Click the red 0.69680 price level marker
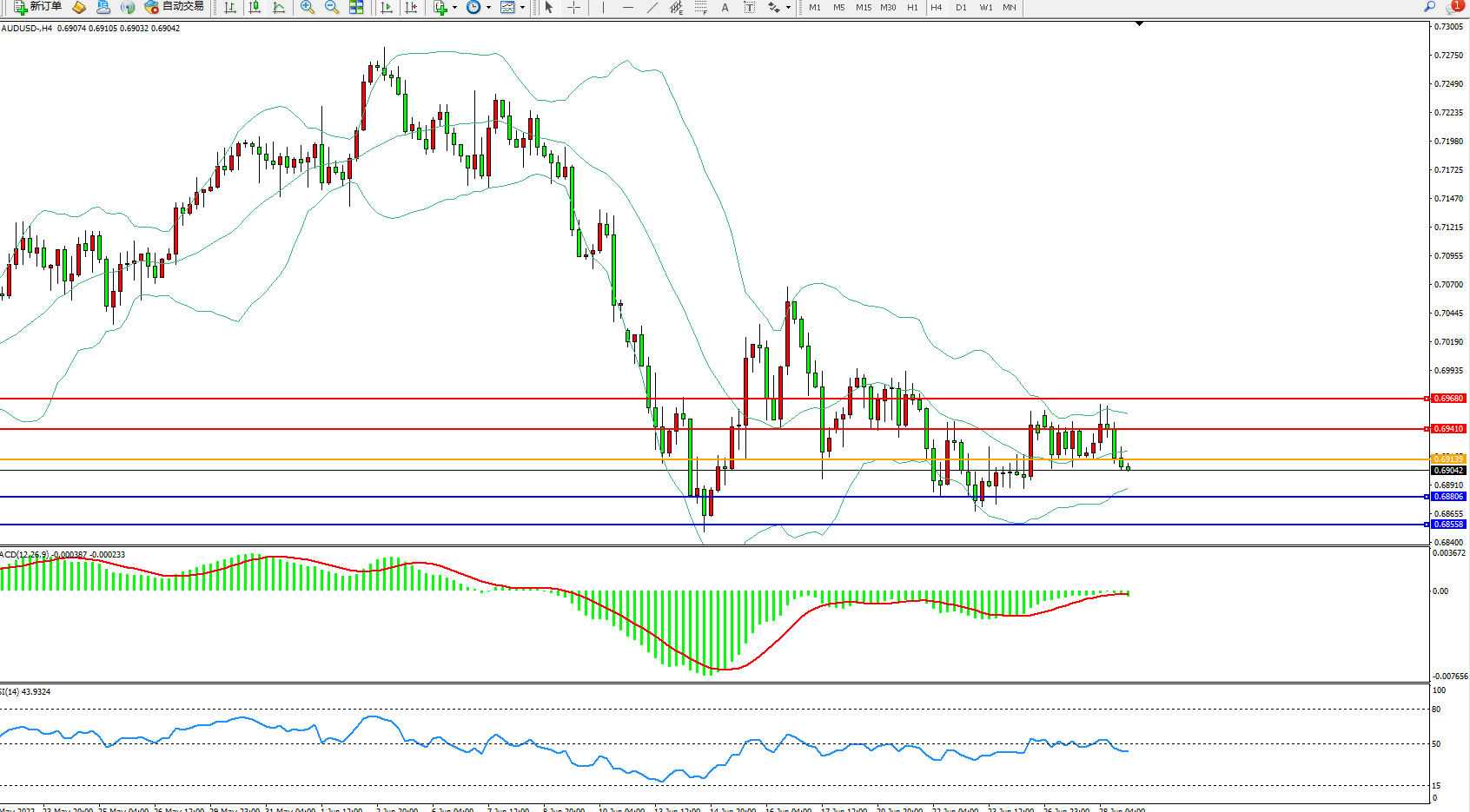Viewport: 1470px width, 812px height. click(1448, 399)
